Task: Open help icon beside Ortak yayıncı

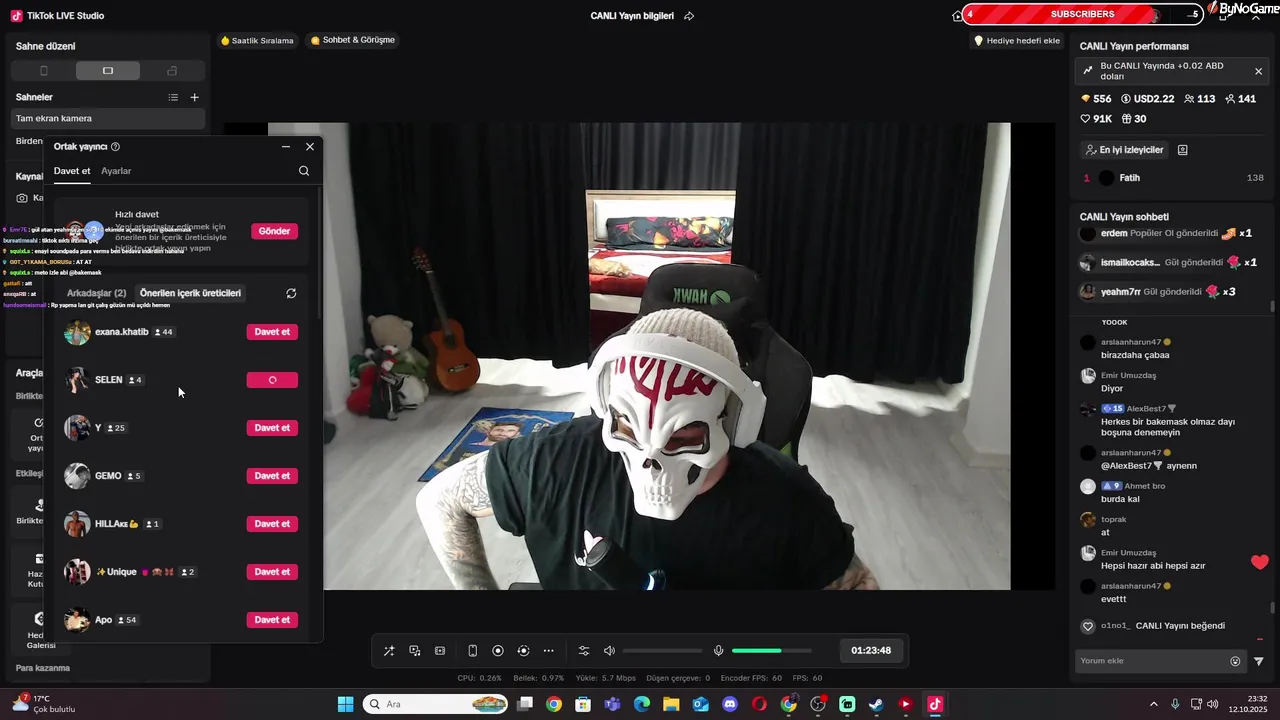Action: pyautogui.click(x=115, y=147)
